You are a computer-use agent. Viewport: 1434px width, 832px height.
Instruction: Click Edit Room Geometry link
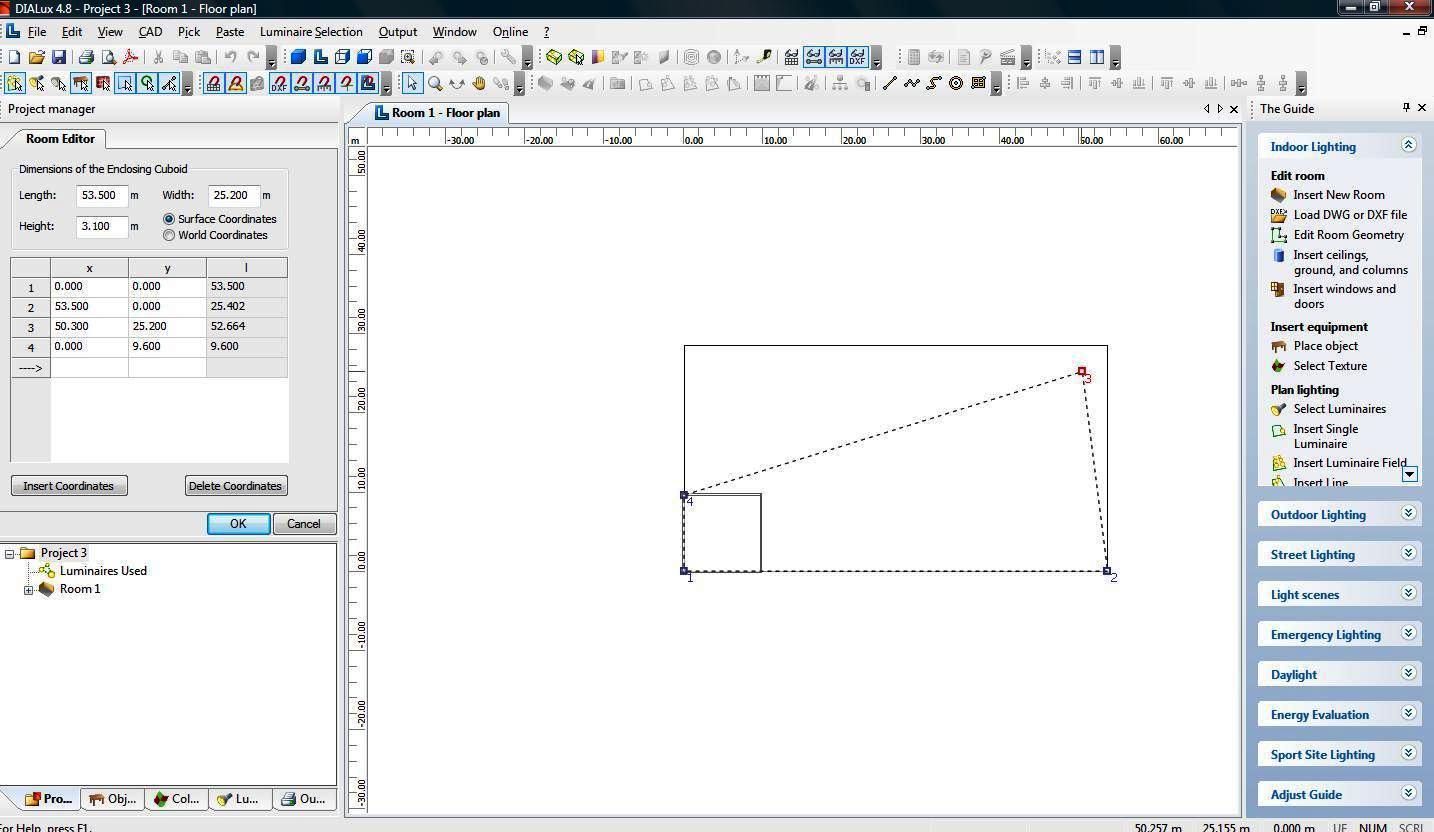click(x=1349, y=235)
